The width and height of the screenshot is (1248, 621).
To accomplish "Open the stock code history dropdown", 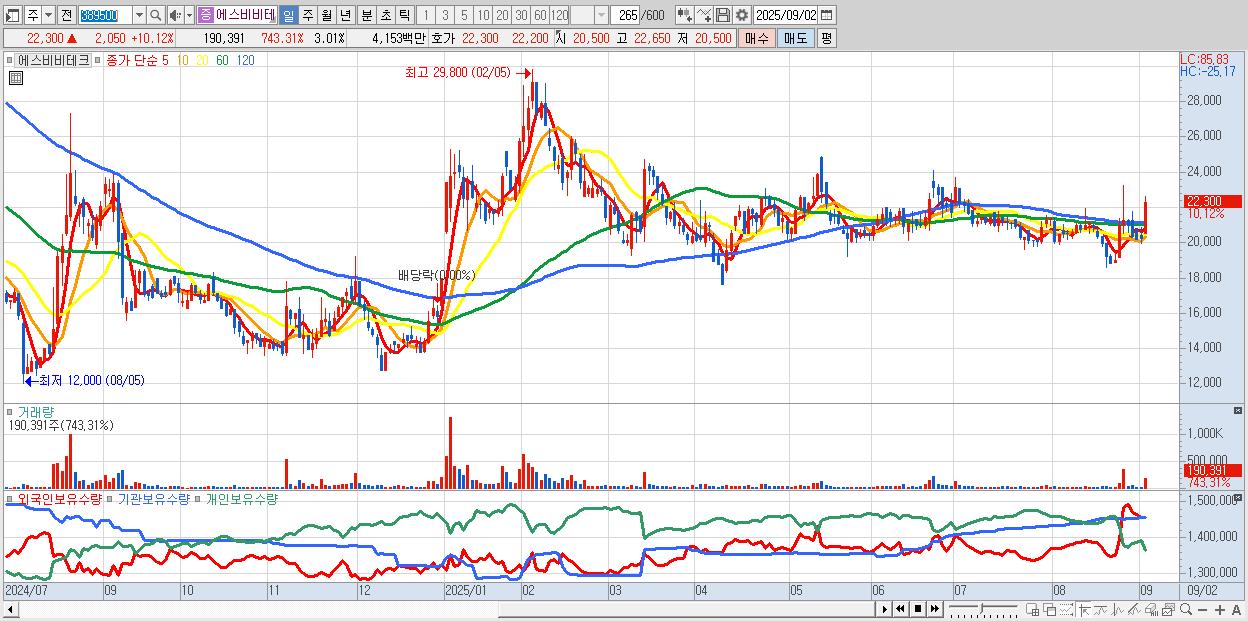I will click(x=139, y=15).
